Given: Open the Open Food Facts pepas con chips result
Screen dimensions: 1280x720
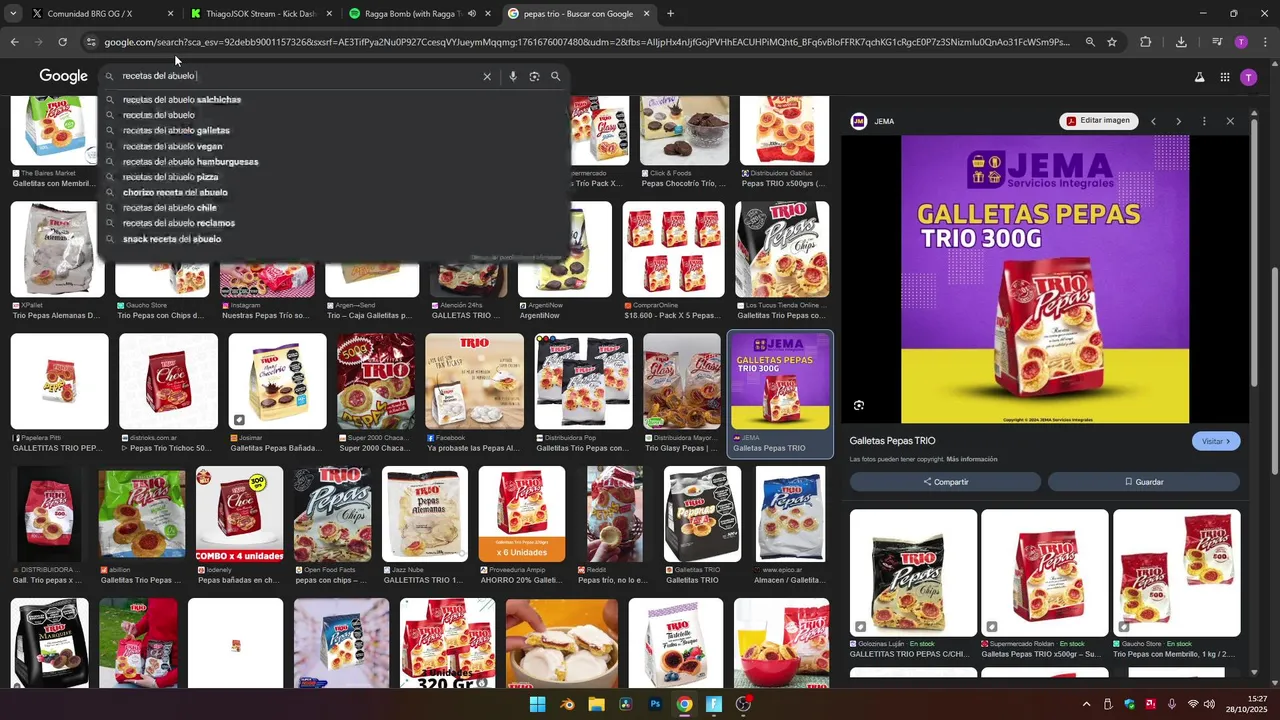Looking at the screenshot, I should [x=332, y=514].
